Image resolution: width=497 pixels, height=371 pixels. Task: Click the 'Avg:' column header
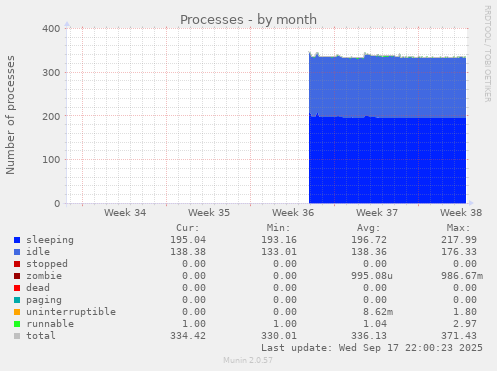pyautogui.click(x=369, y=228)
